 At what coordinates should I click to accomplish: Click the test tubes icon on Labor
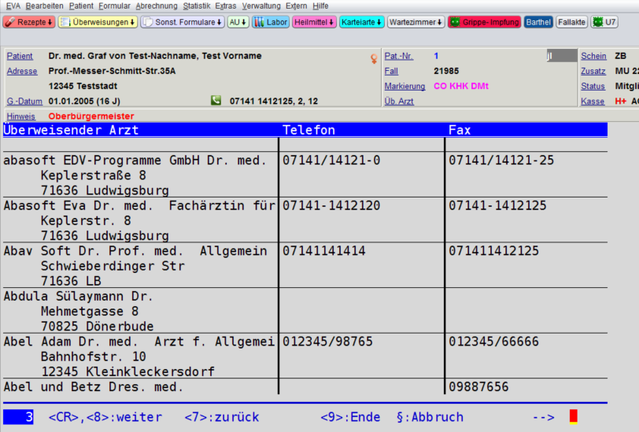259,22
